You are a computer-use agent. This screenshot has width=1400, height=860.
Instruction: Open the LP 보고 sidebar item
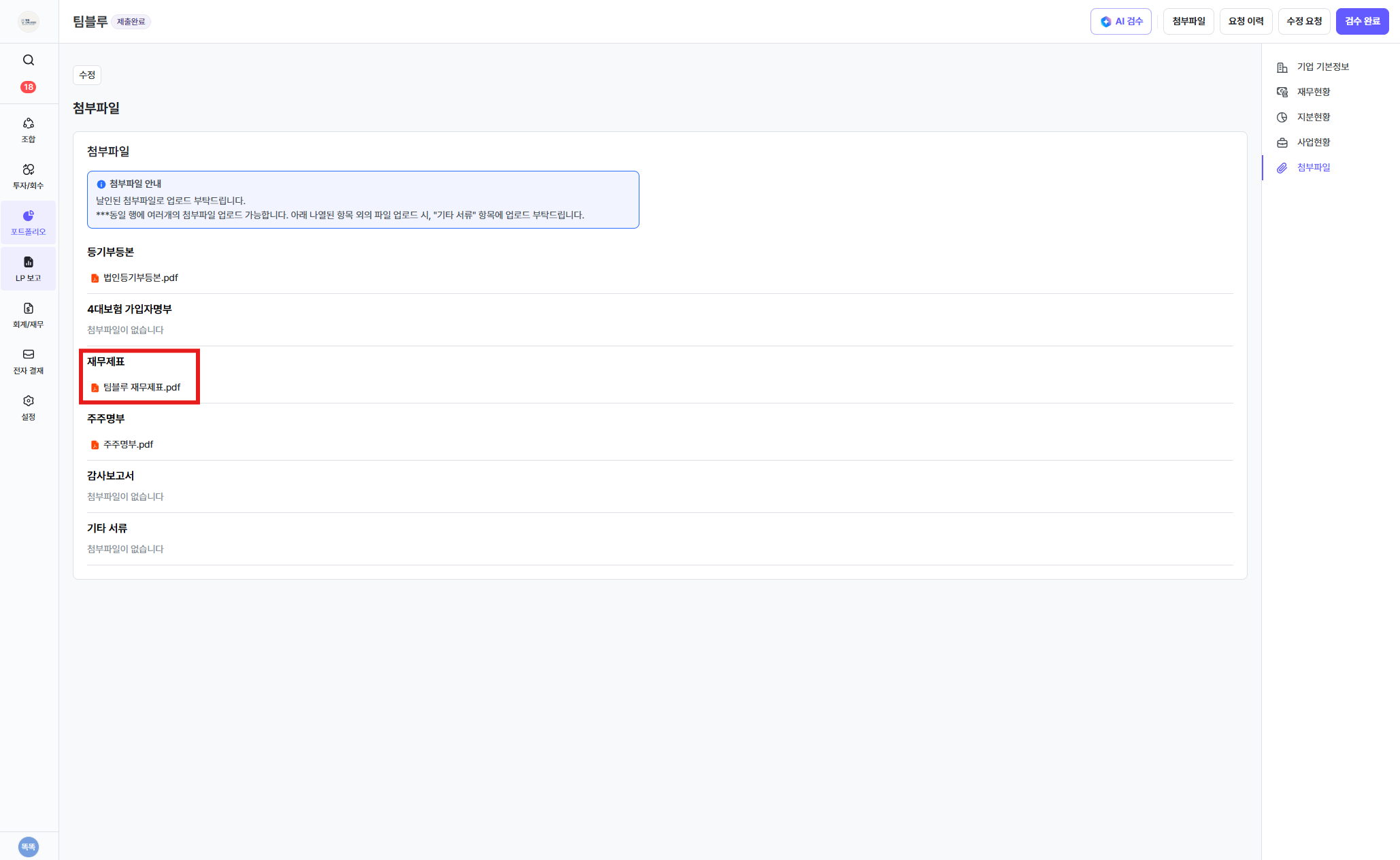[x=29, y=269]
